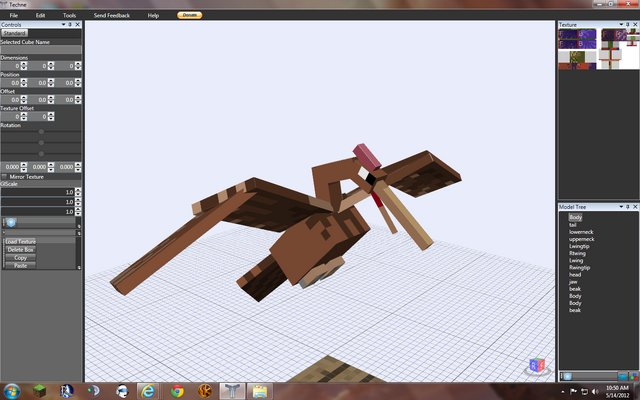Select Lwing in the Model Tree
This screenshot has width=640, height=400.
tap(576, 260)
